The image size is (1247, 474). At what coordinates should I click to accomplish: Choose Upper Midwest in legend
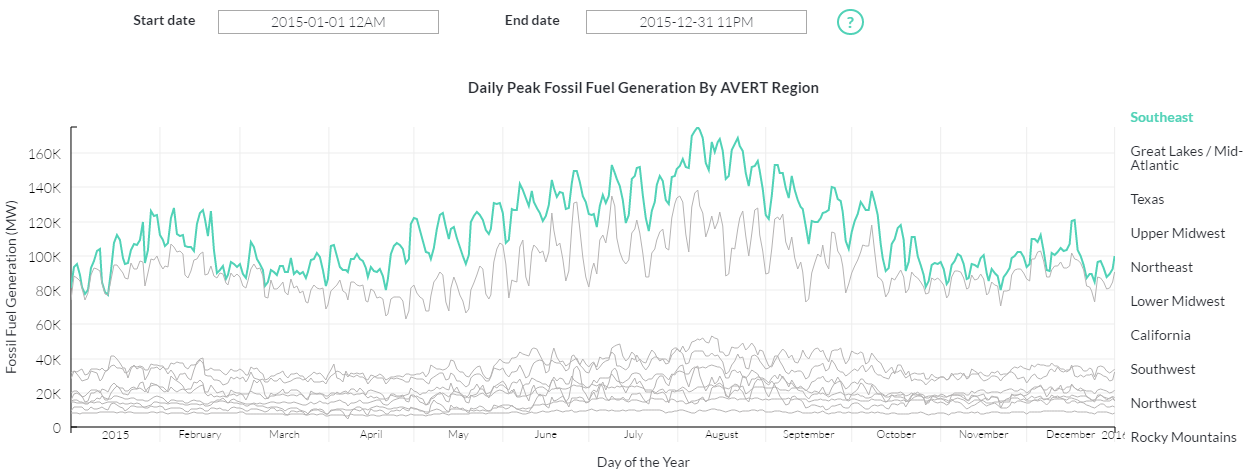coord(1177,233)
